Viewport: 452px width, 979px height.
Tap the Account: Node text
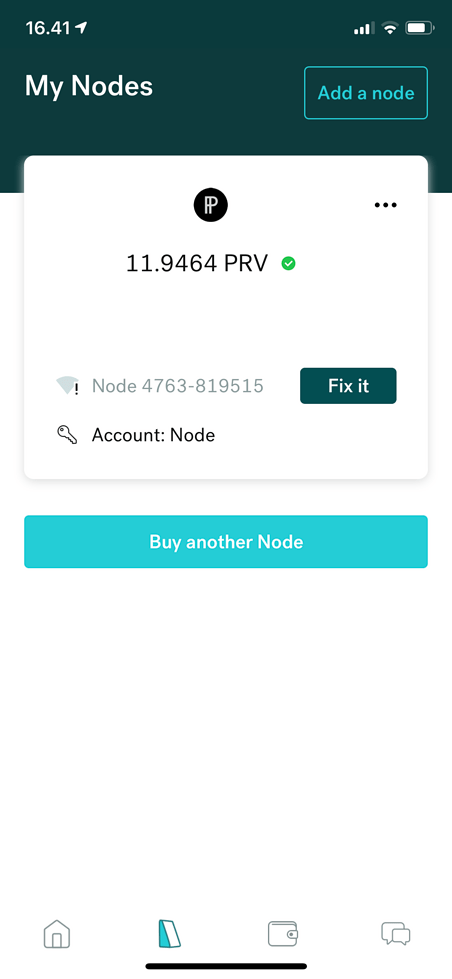coord(154,435)
